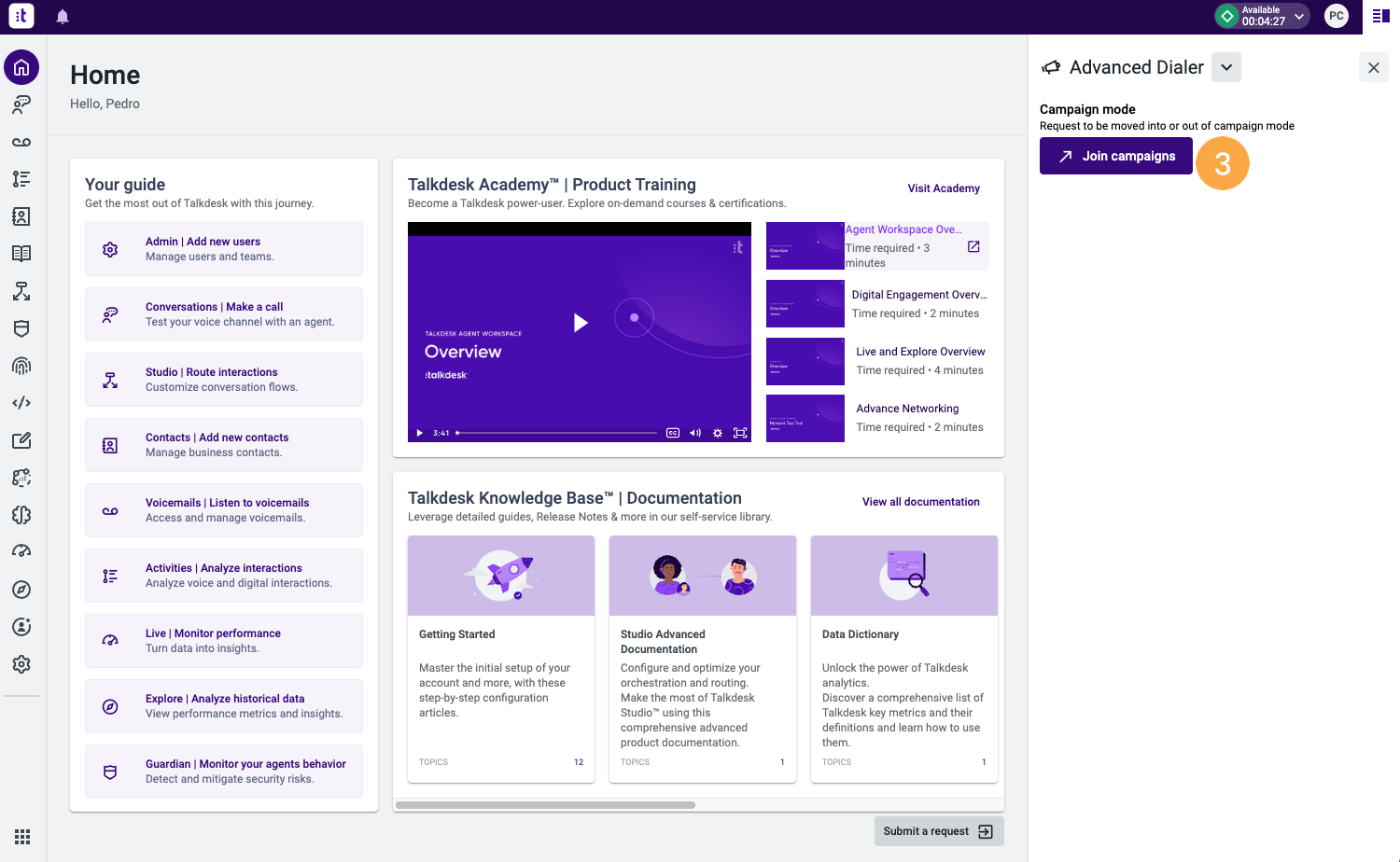Click the Join campaigns button

pyautogui.click(x=1116, y=156)
